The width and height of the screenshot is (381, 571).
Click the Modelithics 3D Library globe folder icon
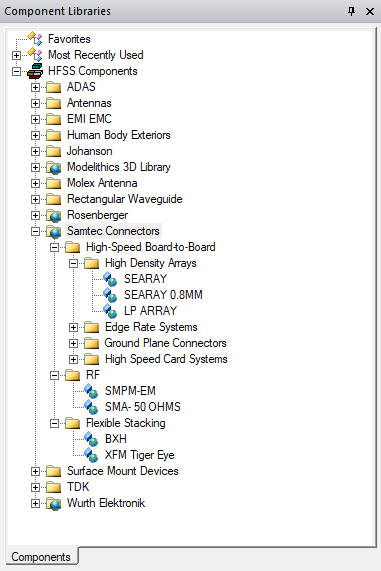pyautogui.click(x=54, y=168)
